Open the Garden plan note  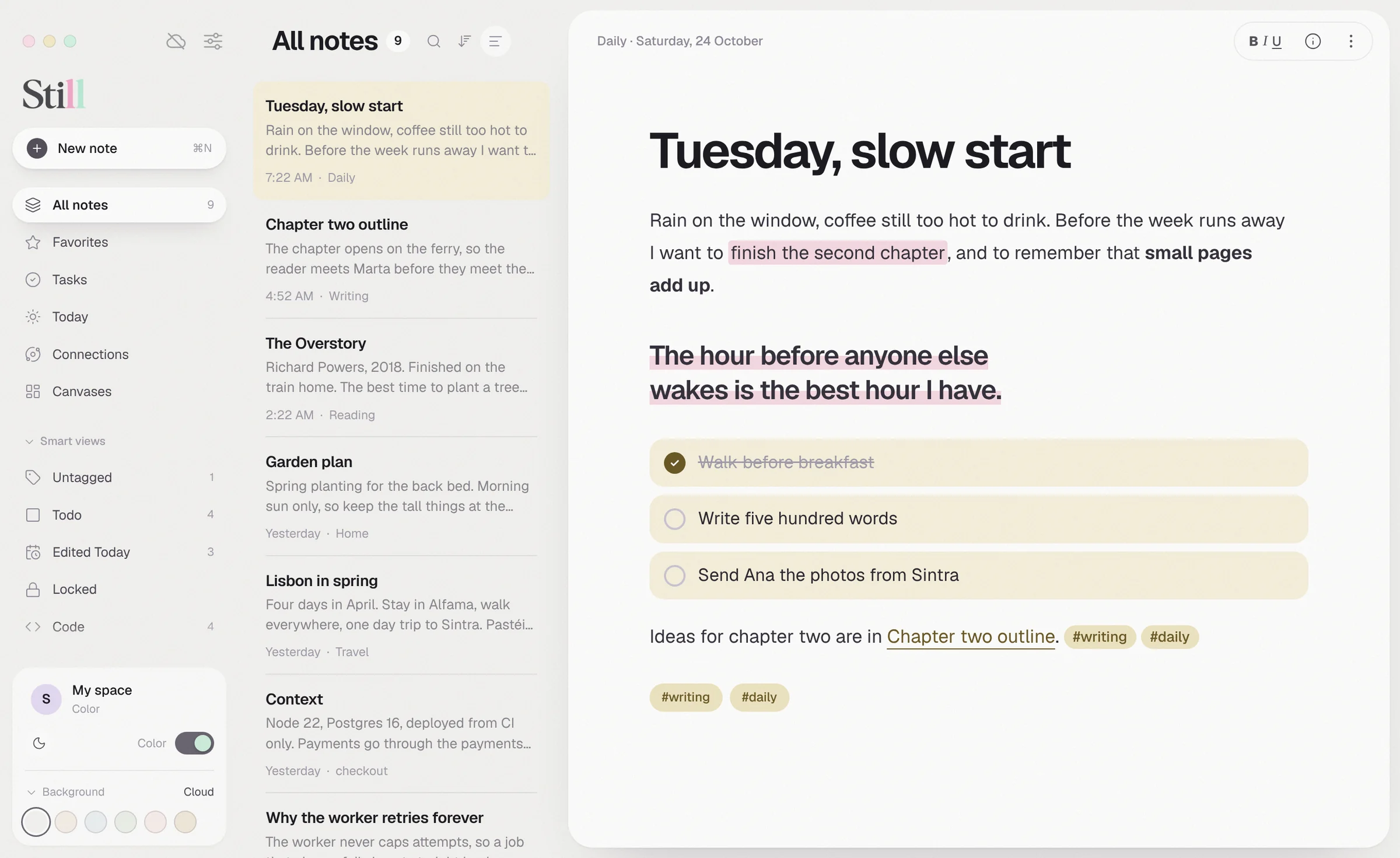(x=401, y=497)
